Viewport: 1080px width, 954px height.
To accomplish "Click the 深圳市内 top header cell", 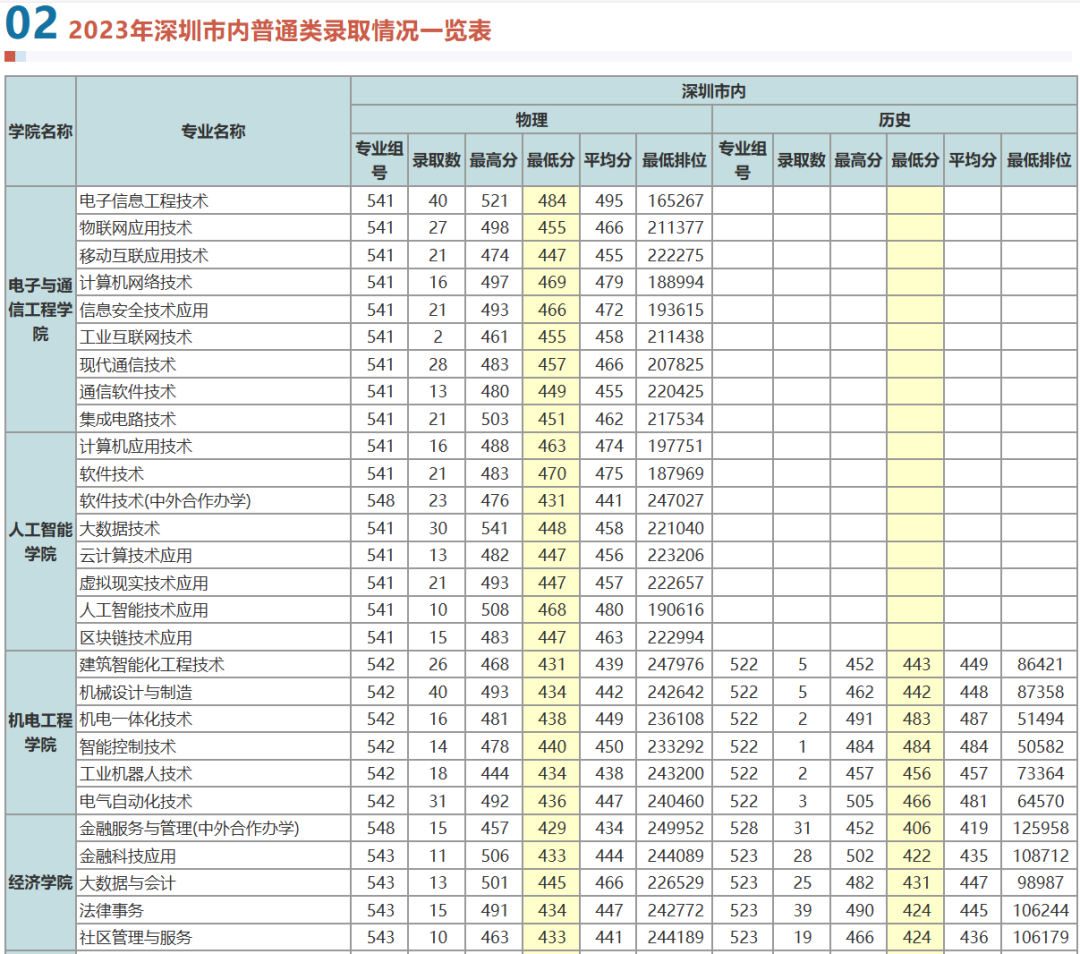I will pos(714,91).
